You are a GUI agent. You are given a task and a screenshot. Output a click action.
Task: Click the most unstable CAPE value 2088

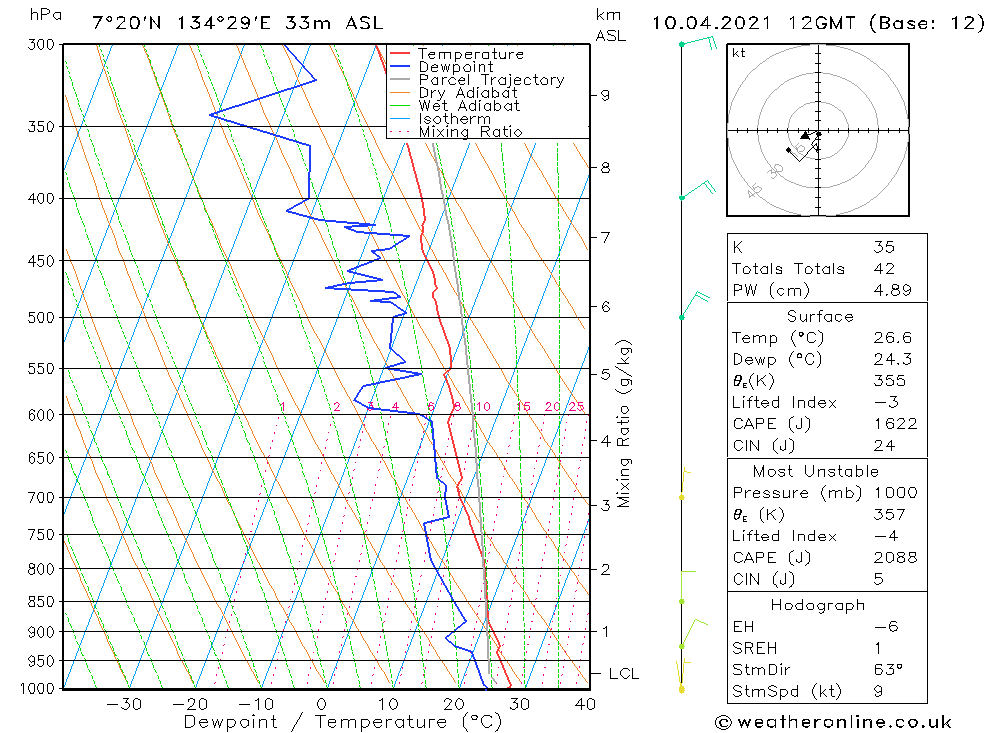pyautogui.click(x=895, y=558)
